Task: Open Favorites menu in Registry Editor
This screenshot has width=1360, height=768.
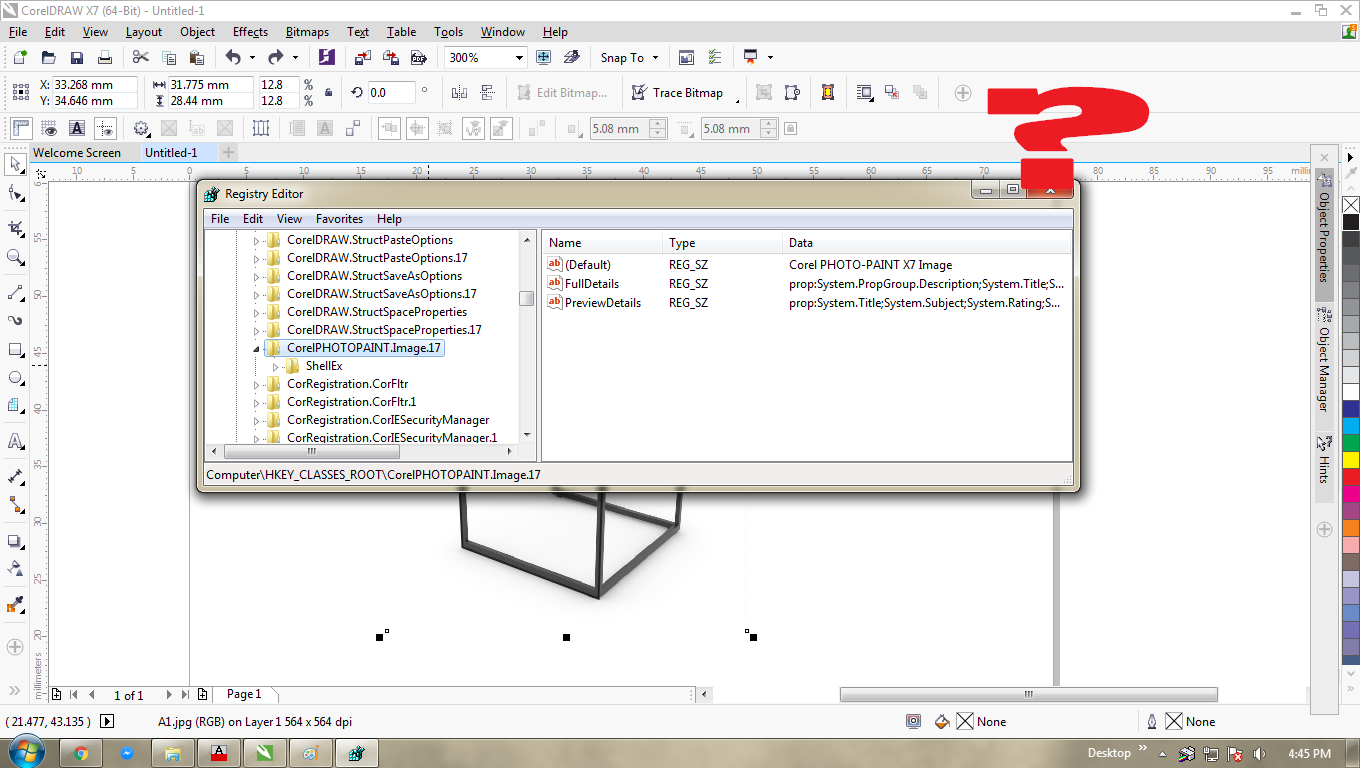Action: pyautogui.click(x=339, y=219)
